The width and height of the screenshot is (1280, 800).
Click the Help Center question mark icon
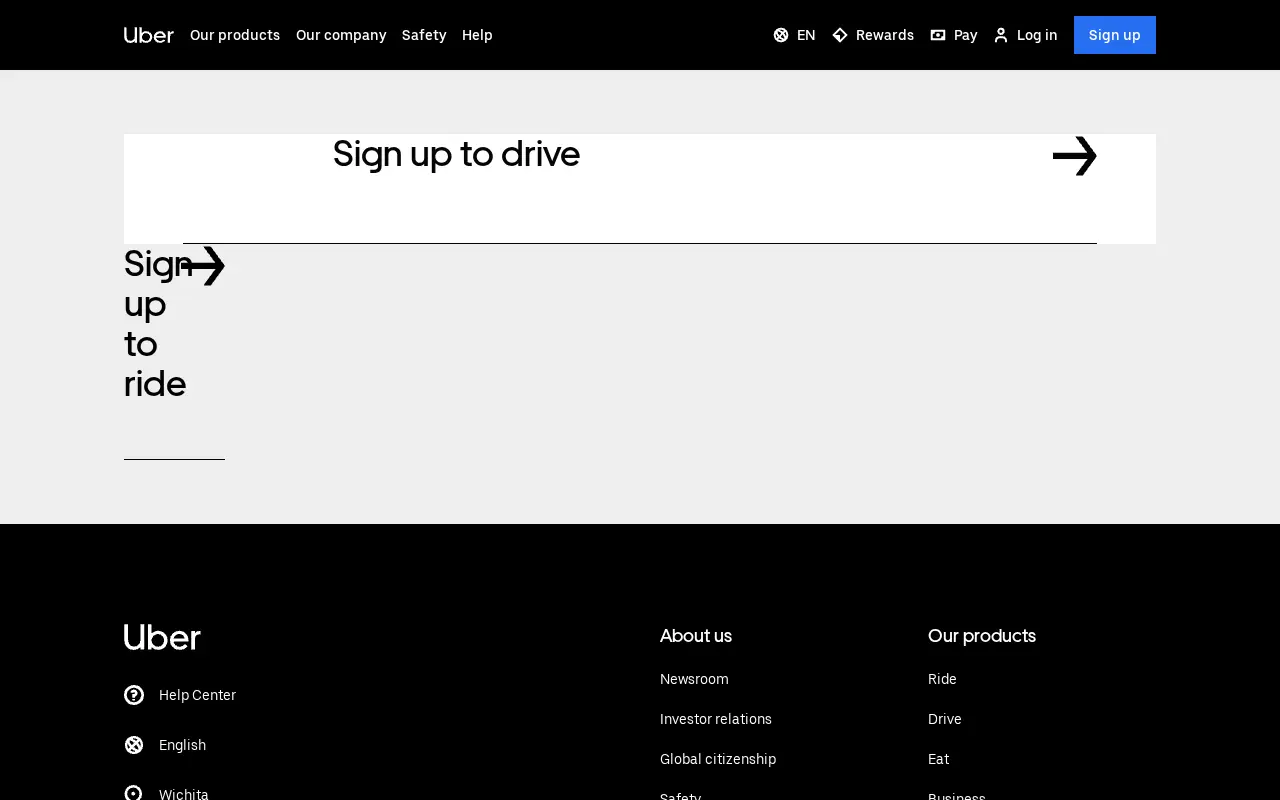point(134,695)
